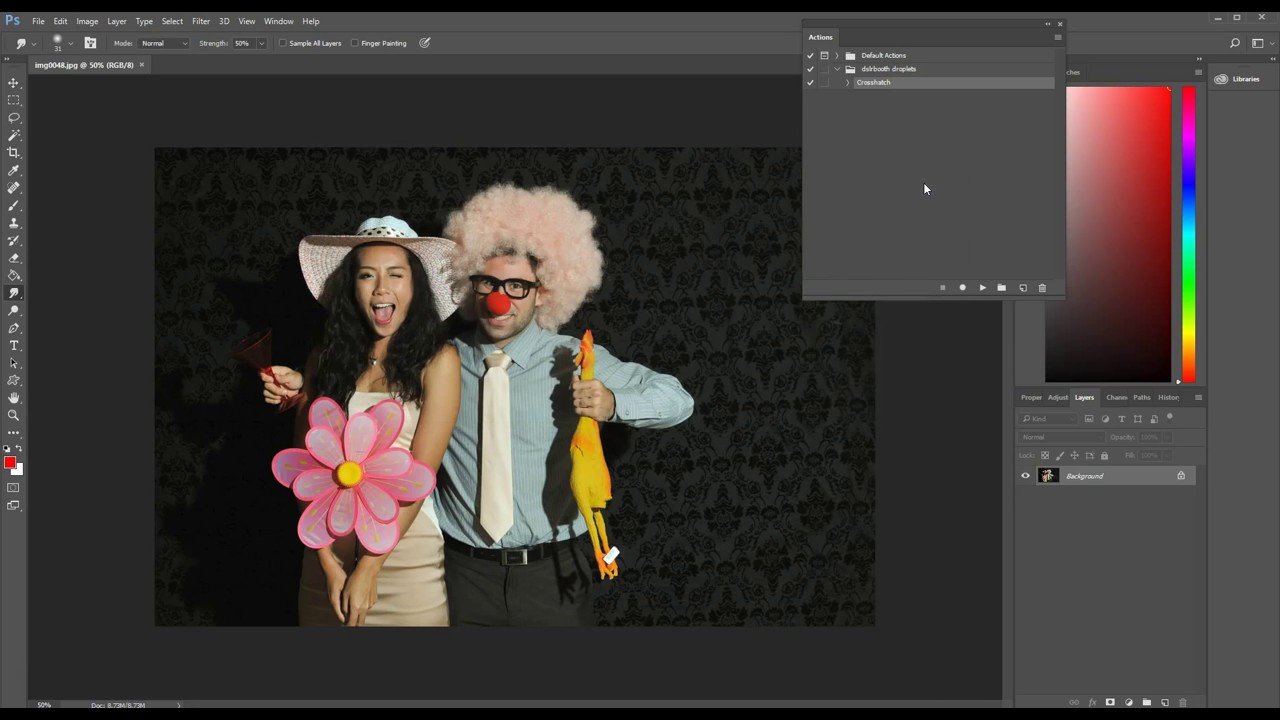Stop action playback or recording
This screenshot has height=720, width=1280.
[x=942, y=288]
